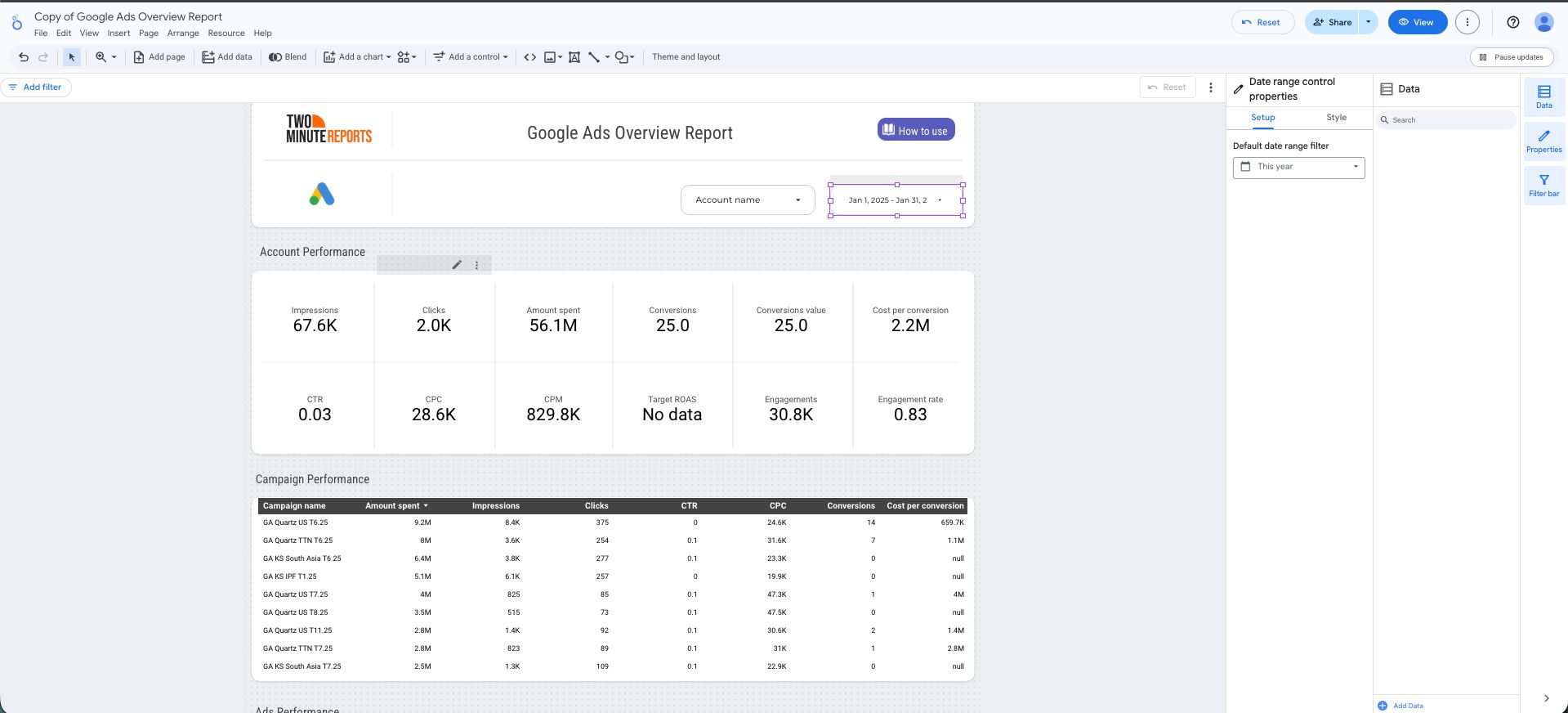Insert a text box with the text icon
The image size is (1568, 713).
tap(574, 57)
